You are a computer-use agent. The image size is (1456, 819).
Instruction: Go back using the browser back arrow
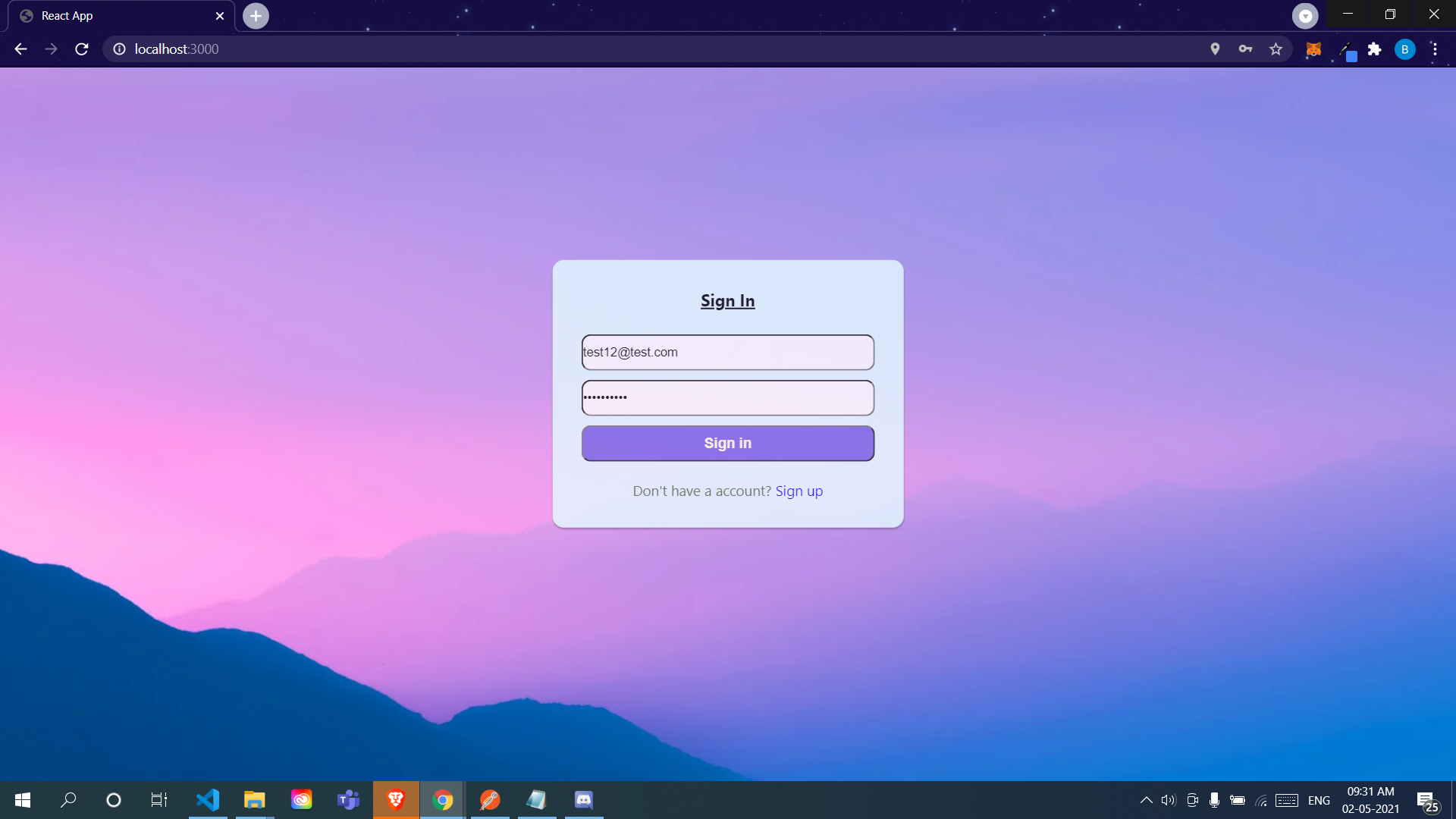(x=20, y=49)
